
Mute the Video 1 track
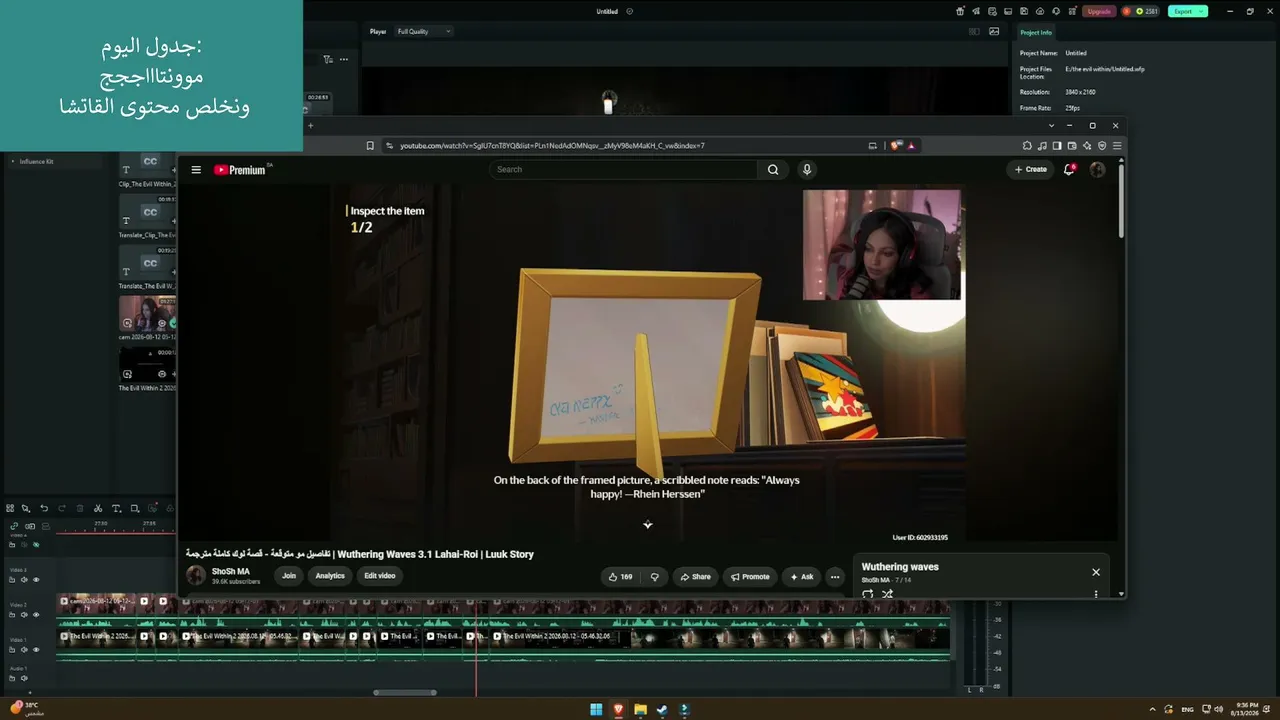[24, 650]
